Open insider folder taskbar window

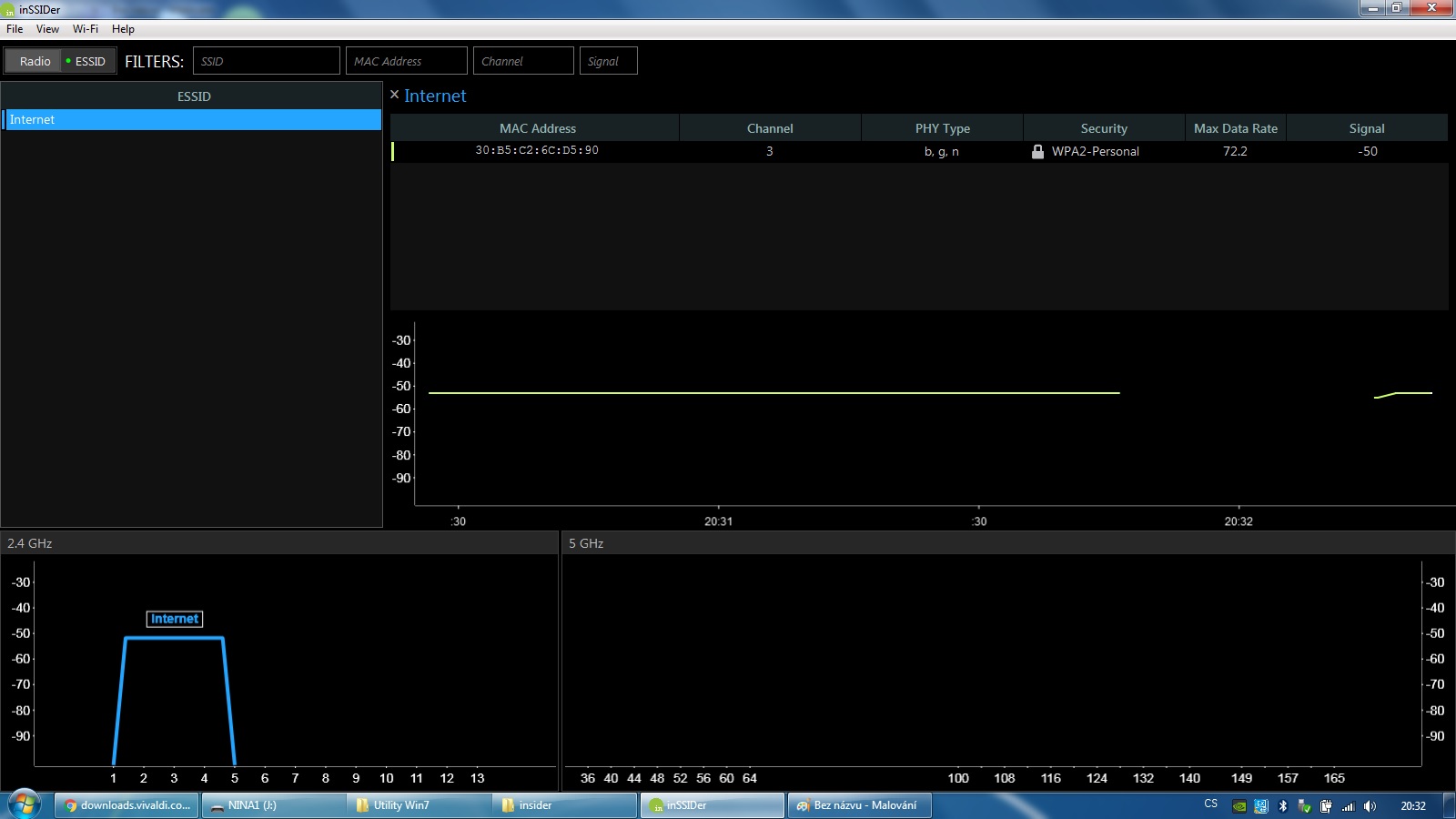tap(564, 805)
